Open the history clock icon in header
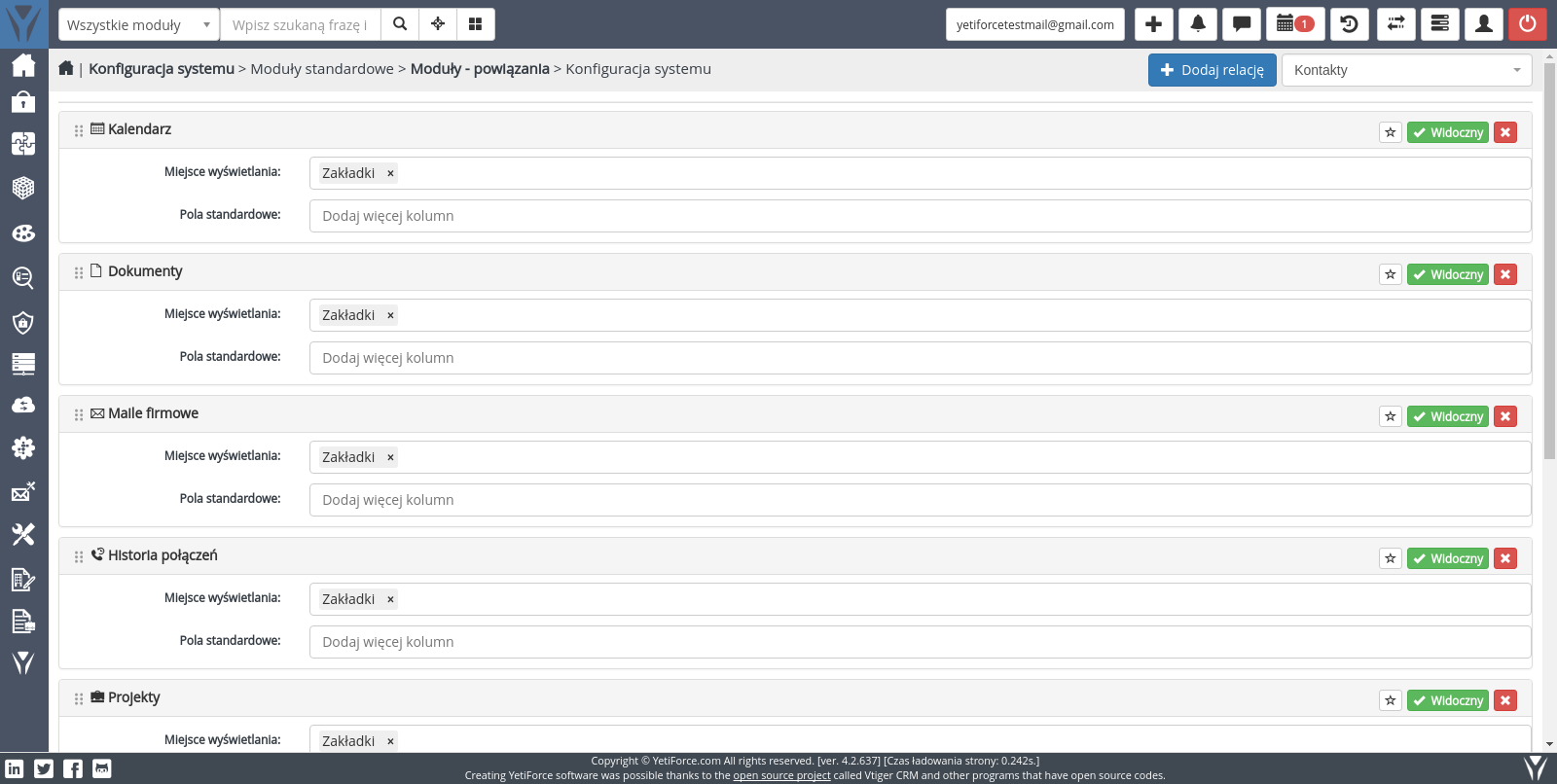This screenshot has height=784, width=1557. coord(1349,24)
